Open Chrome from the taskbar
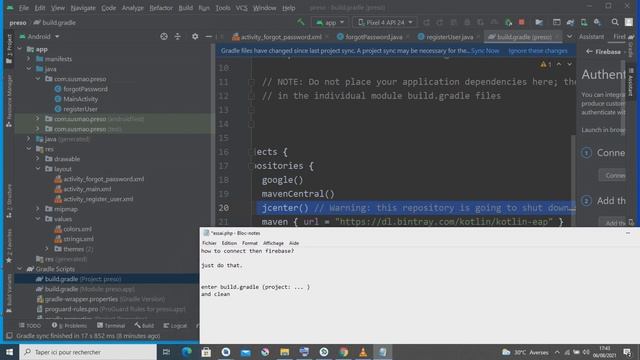This screenshot has height=360, width=640. pos(343,352)
